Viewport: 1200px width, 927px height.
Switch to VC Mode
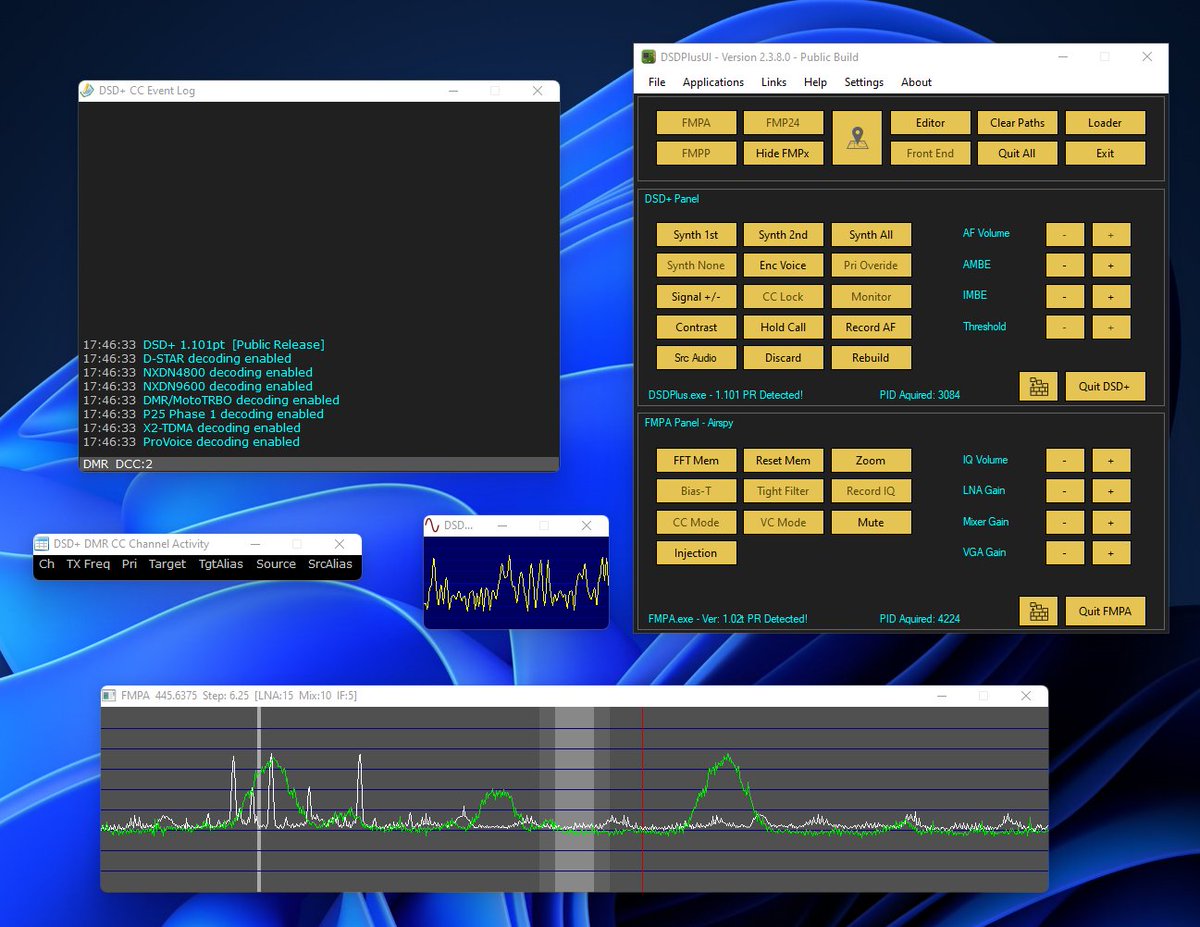pos(783,522)
